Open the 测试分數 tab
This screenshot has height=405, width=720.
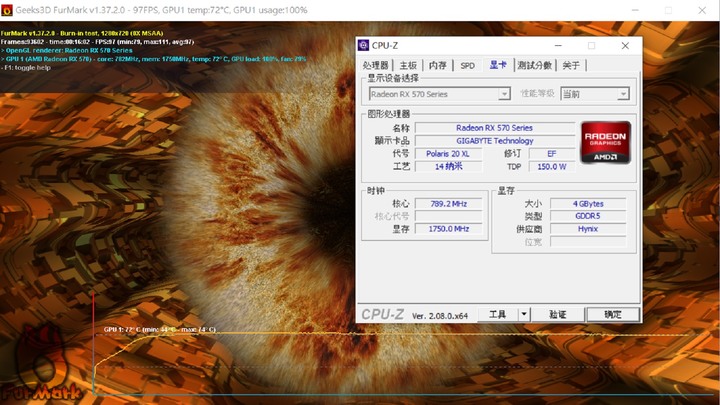(x=534, y=65)
